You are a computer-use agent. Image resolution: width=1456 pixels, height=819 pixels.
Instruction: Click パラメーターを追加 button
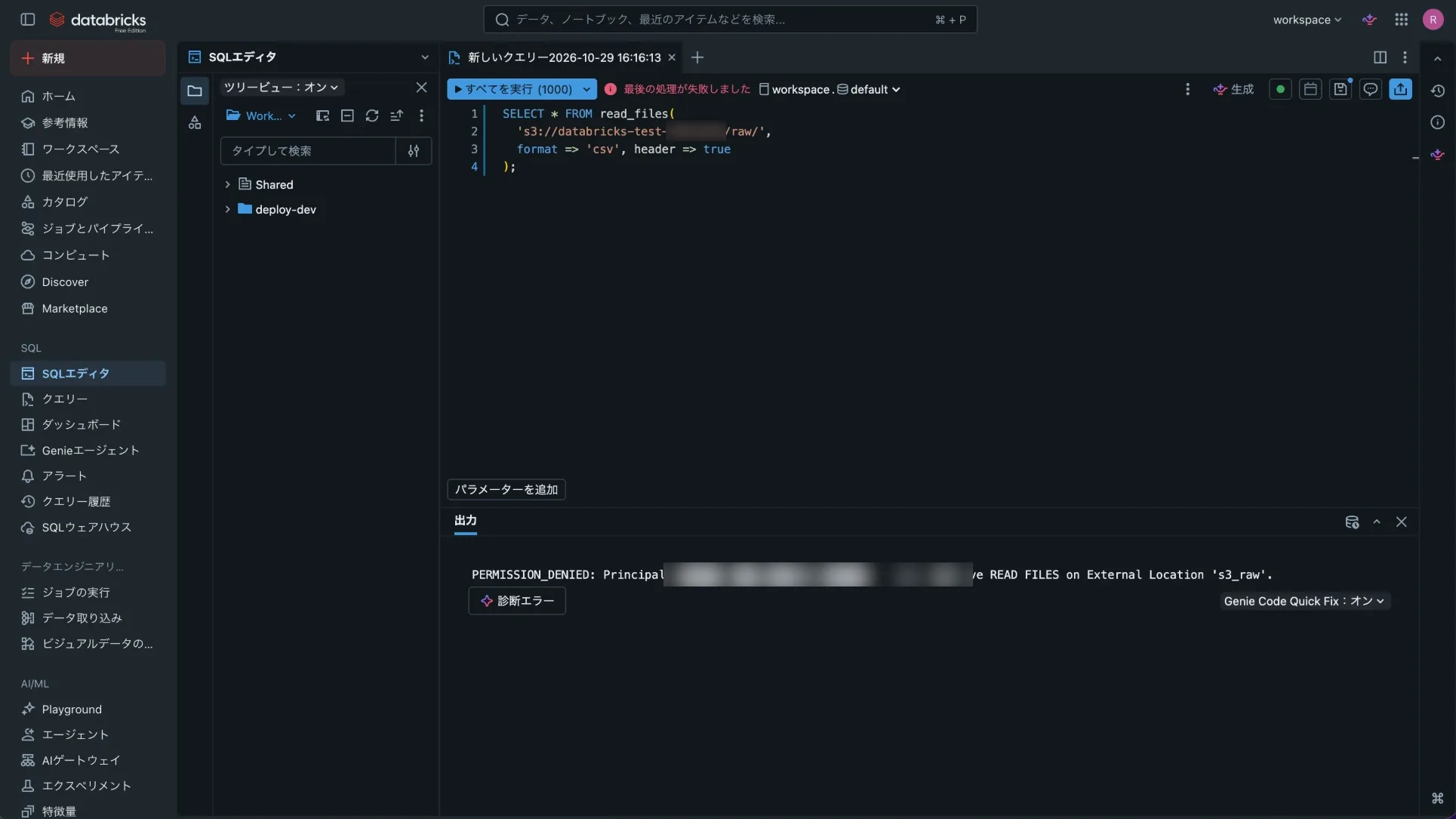[506, 490]
